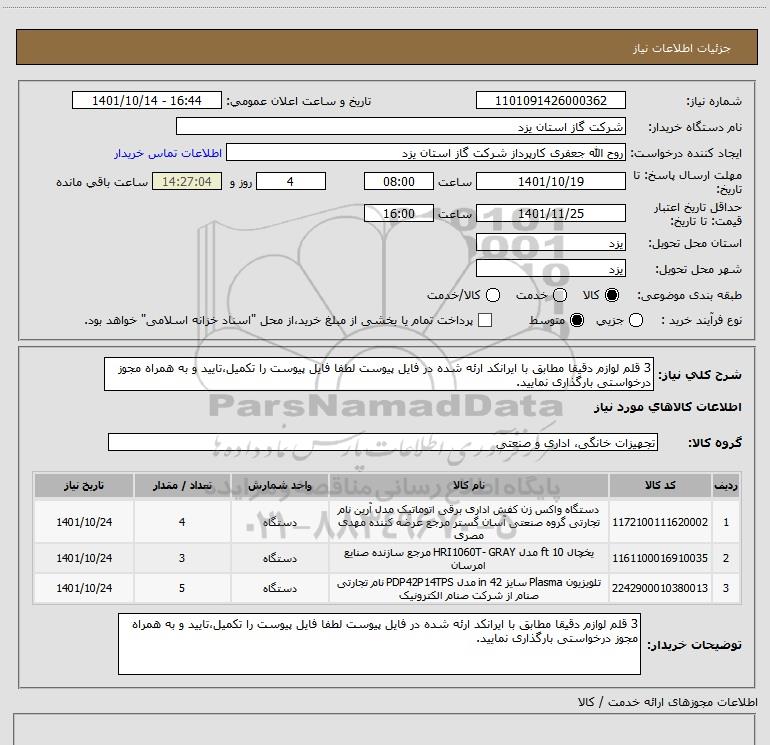Choose the جزیی purchase type option

tap(636, 320)
